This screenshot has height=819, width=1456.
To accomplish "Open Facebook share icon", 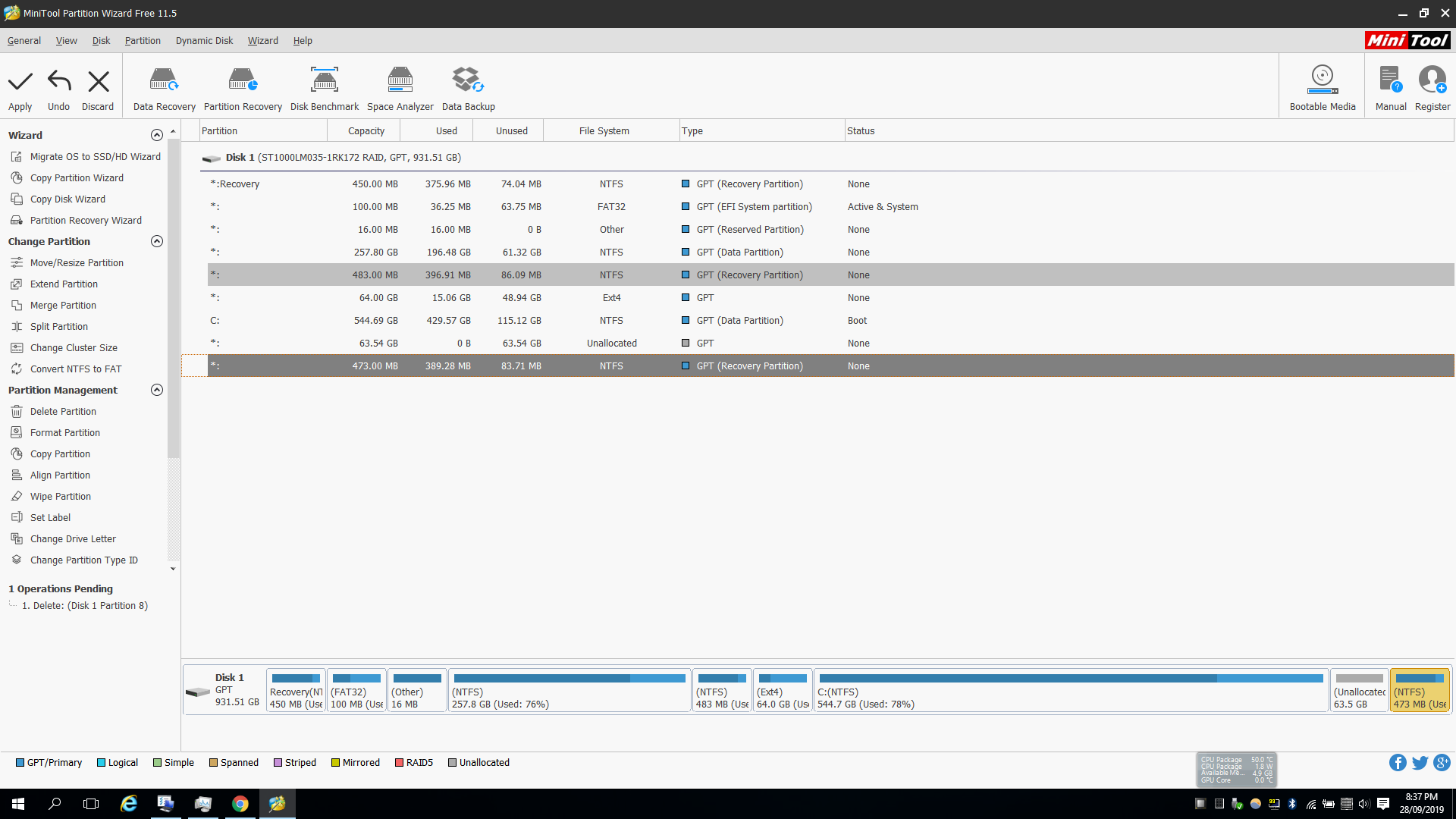I will click(x=1398, y=763).
